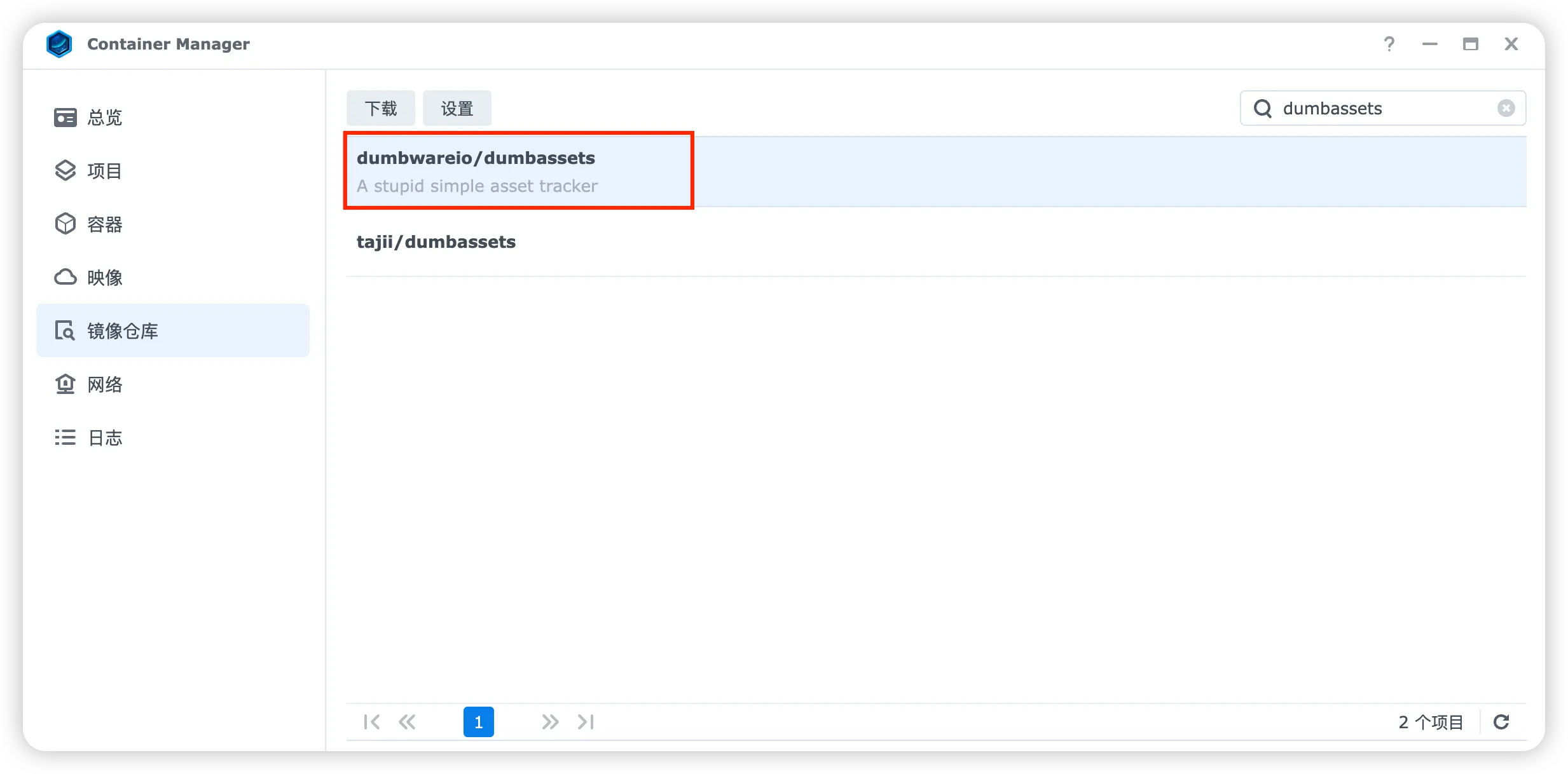The width and height of the screenshot is (1568, 774).
Task: Refresh the registry results list
Action: [1502, 722]
